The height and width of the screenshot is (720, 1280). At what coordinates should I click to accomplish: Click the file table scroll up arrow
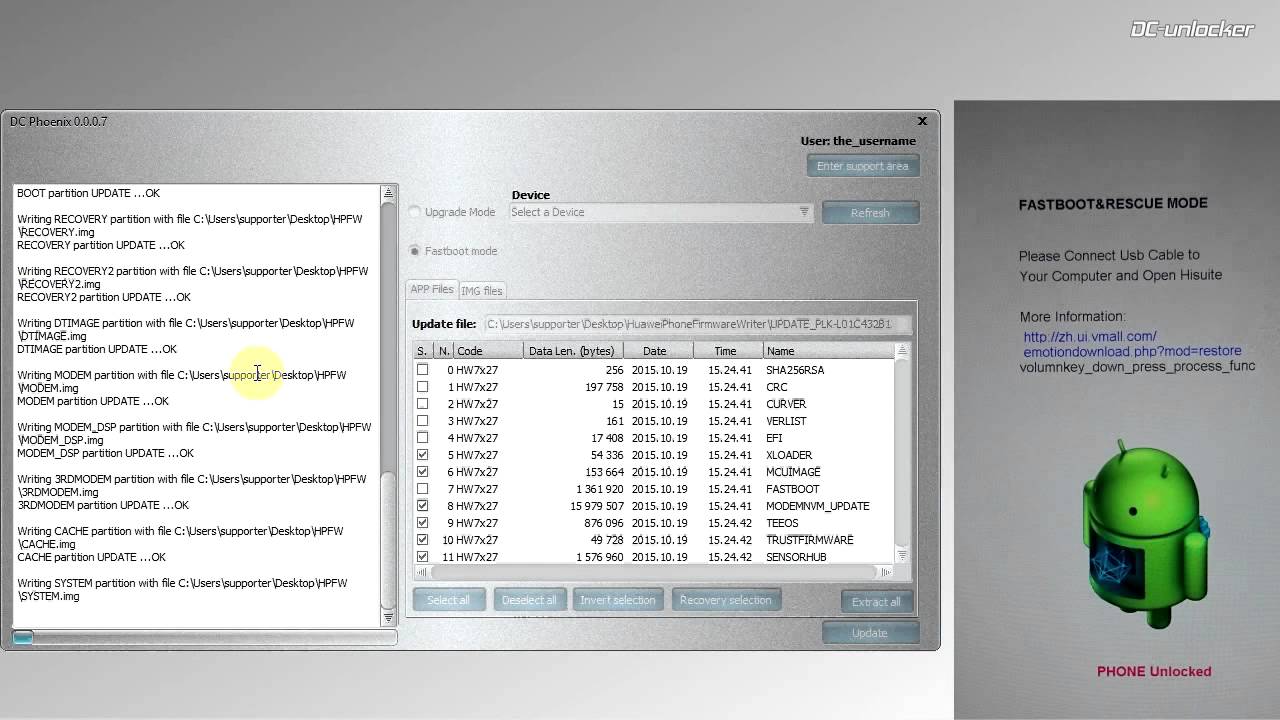click(902, 351)
